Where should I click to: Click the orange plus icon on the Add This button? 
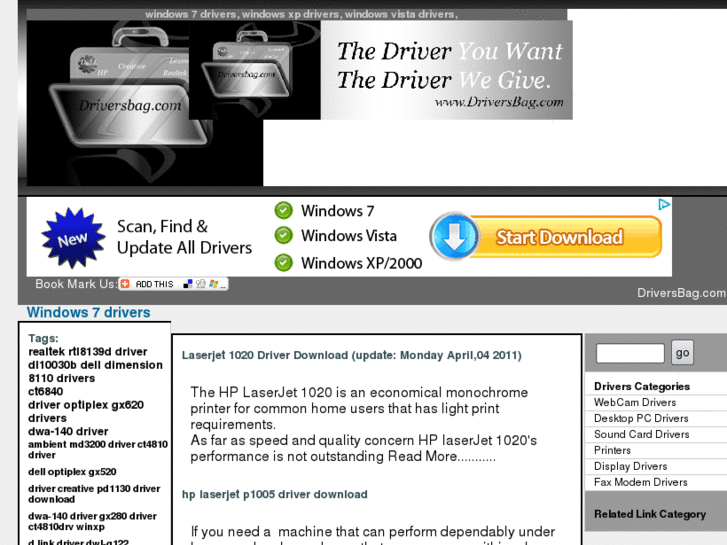[125, 284]
